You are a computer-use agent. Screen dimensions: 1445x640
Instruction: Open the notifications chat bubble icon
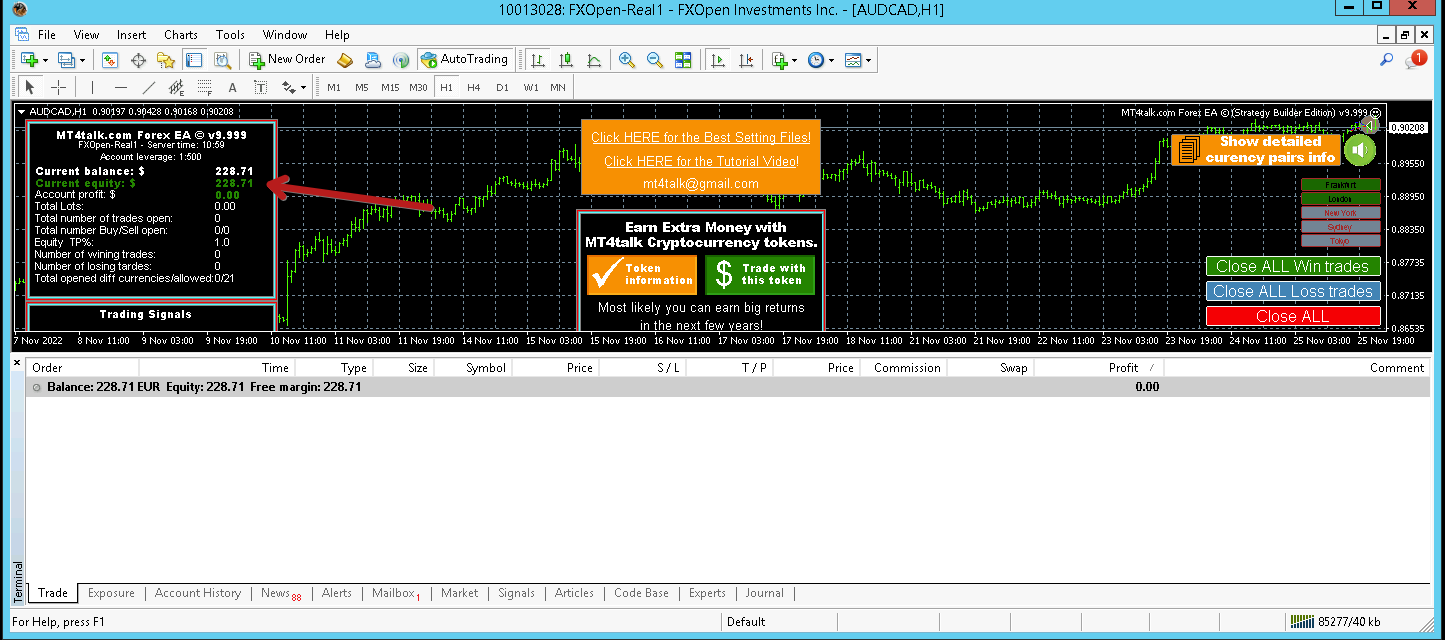click(1415, 60)
